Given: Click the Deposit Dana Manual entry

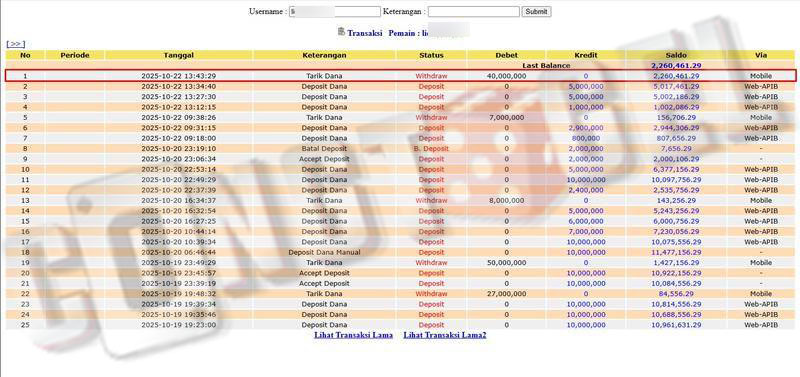Looking at the screenshot, I should 324,252.
